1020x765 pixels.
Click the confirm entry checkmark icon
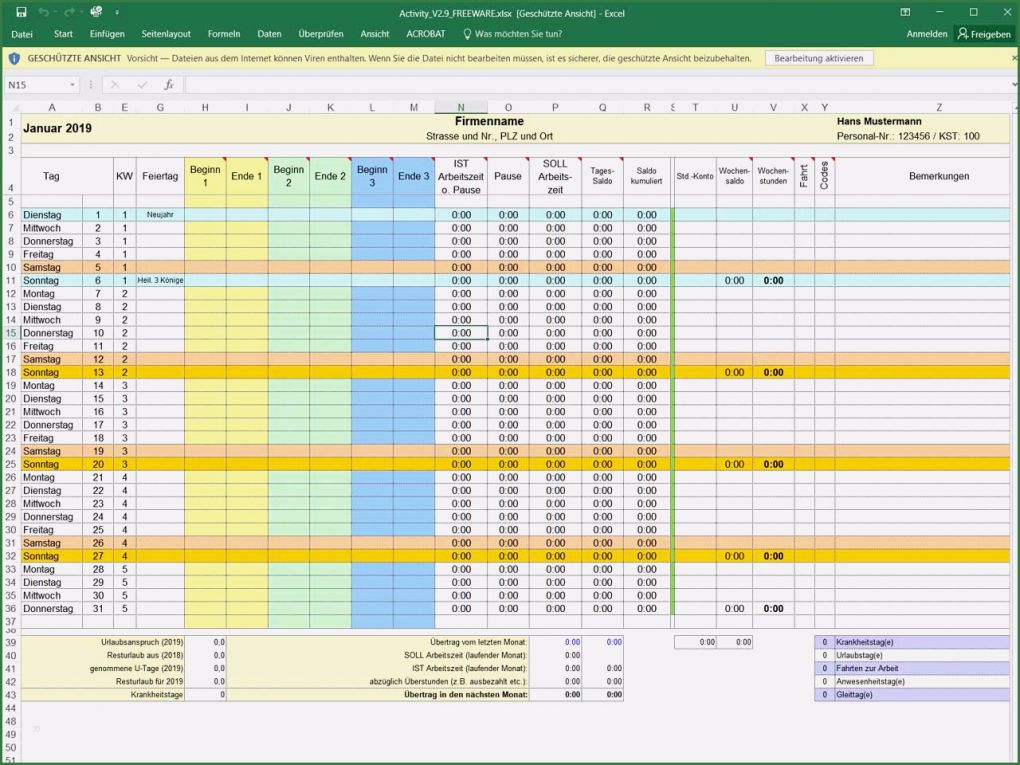[142, 85]
